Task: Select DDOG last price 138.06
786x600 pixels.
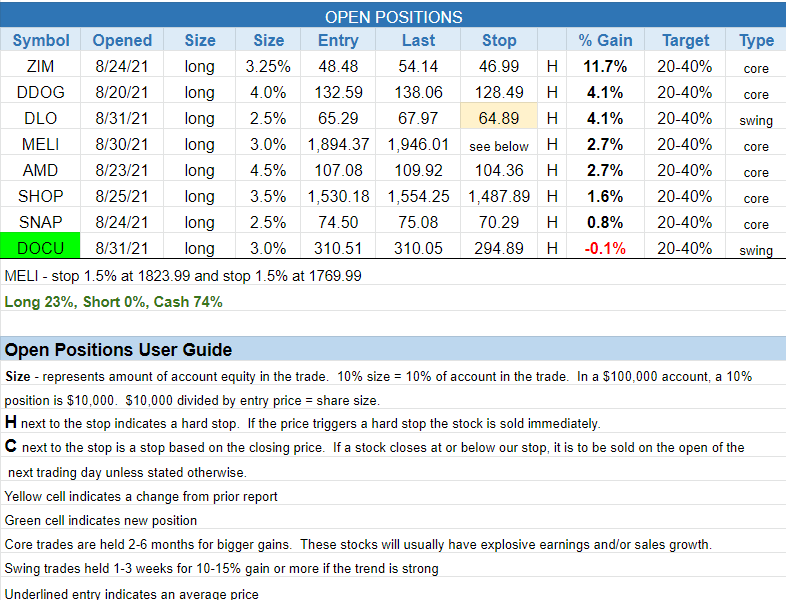Action: coord(418,92)
